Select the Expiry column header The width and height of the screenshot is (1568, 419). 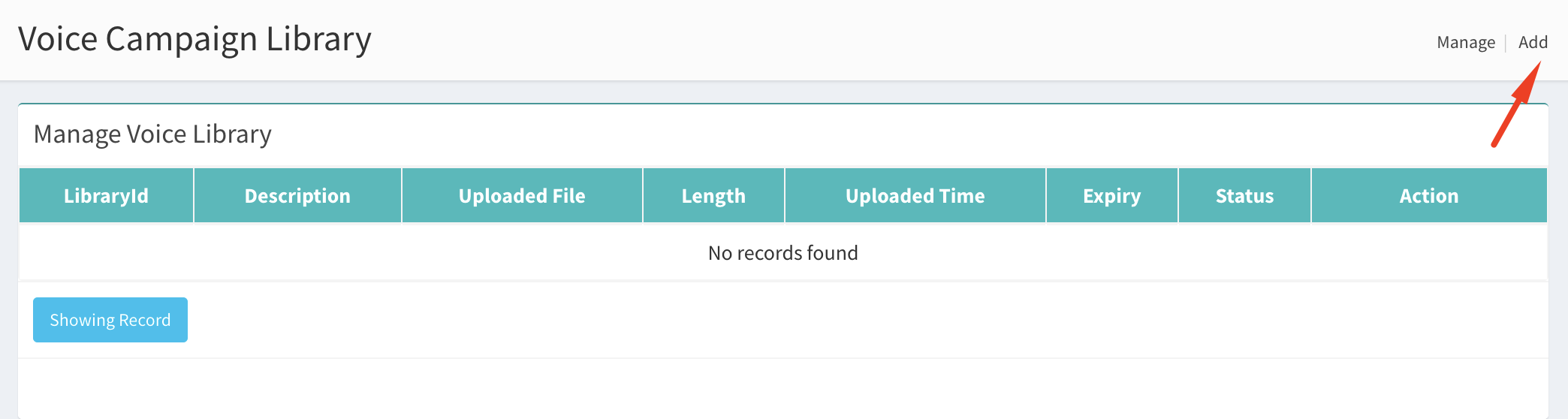1111,196
